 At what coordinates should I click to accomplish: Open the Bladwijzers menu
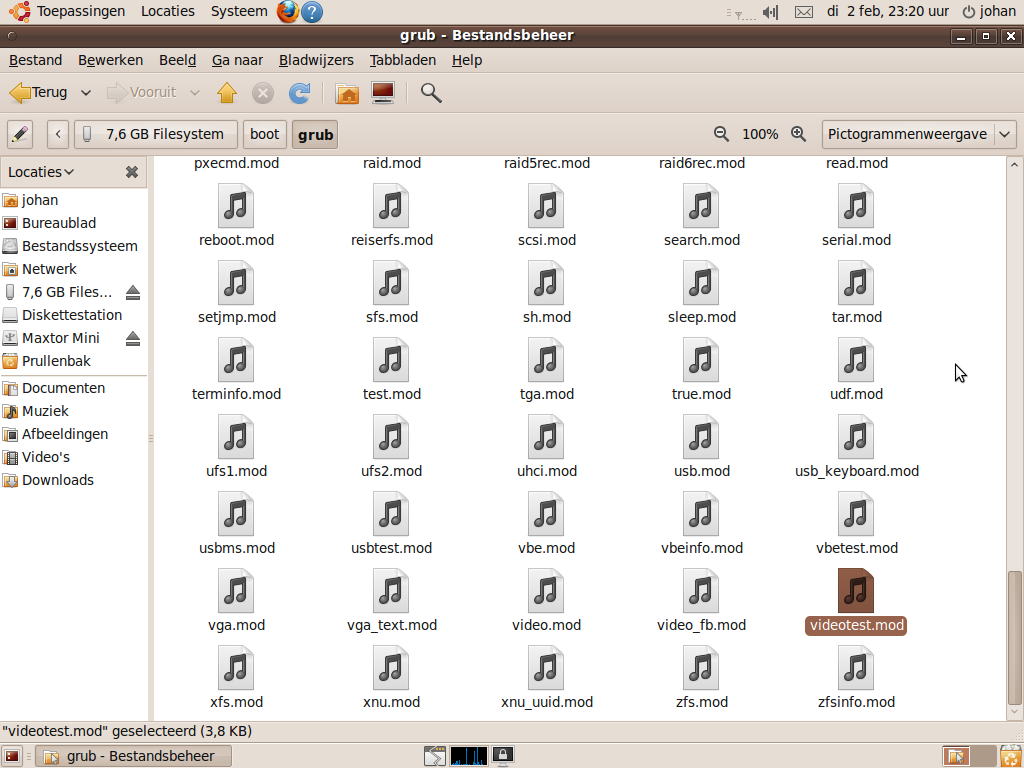[x=316, y=60]
